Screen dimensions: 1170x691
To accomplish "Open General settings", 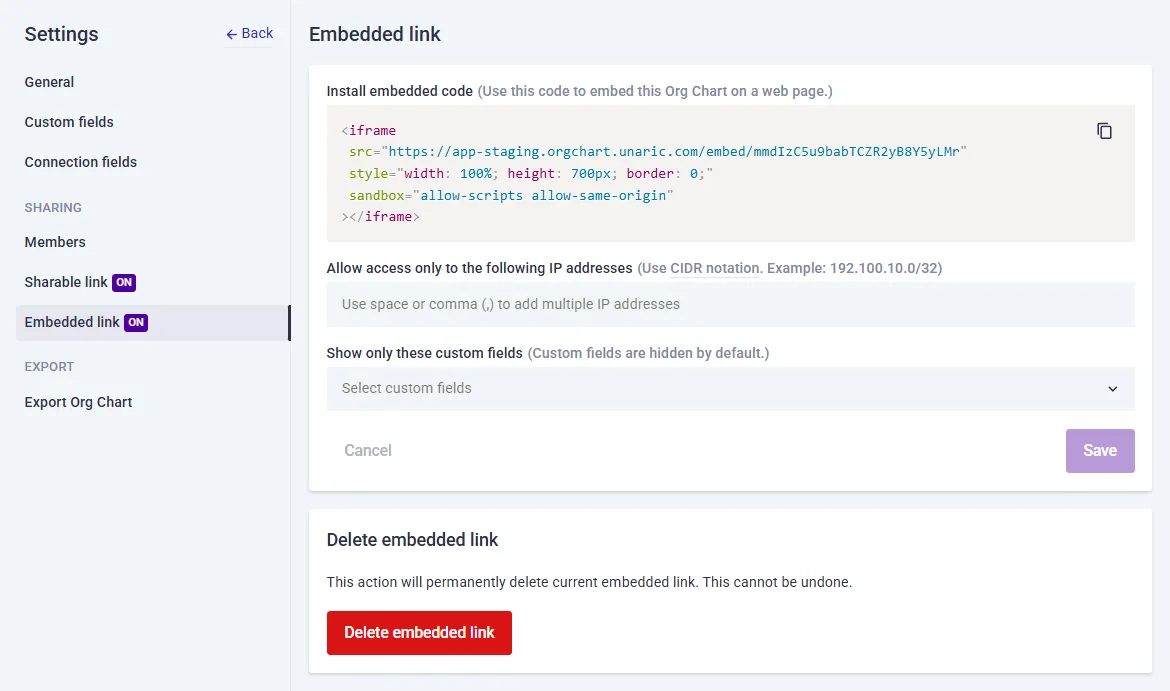I will [49, 82].
